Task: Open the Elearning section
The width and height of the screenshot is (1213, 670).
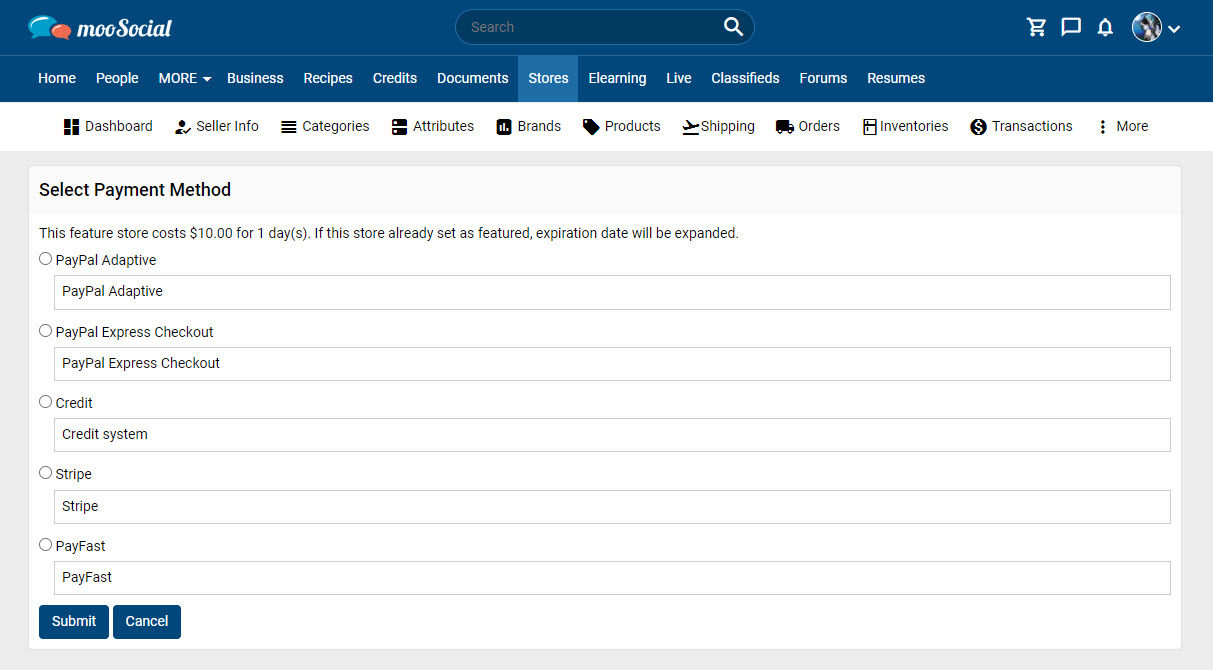Action: click(617, 78)
